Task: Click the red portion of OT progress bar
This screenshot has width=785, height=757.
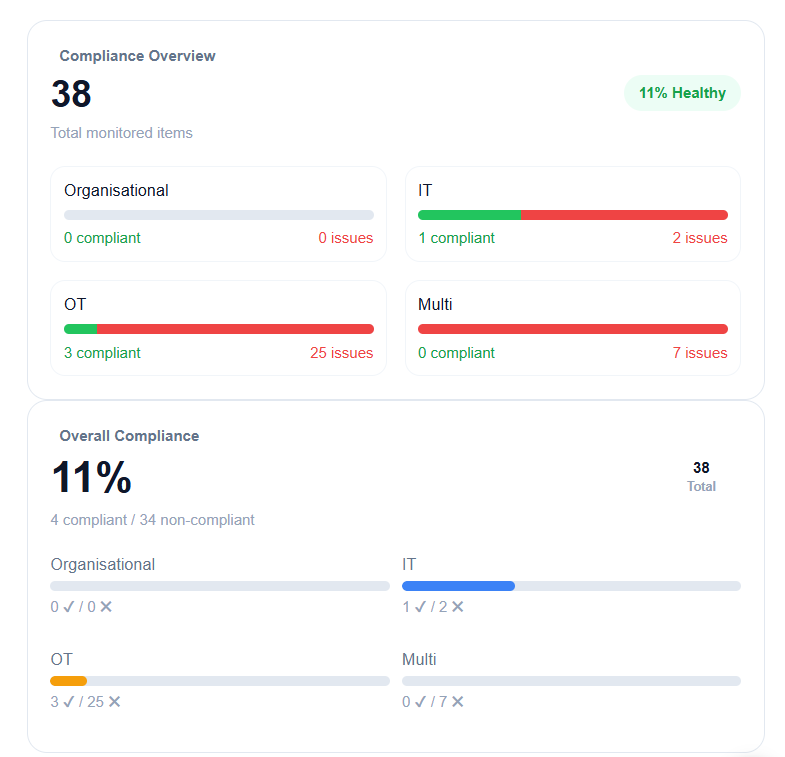Action: coord(235,329)
